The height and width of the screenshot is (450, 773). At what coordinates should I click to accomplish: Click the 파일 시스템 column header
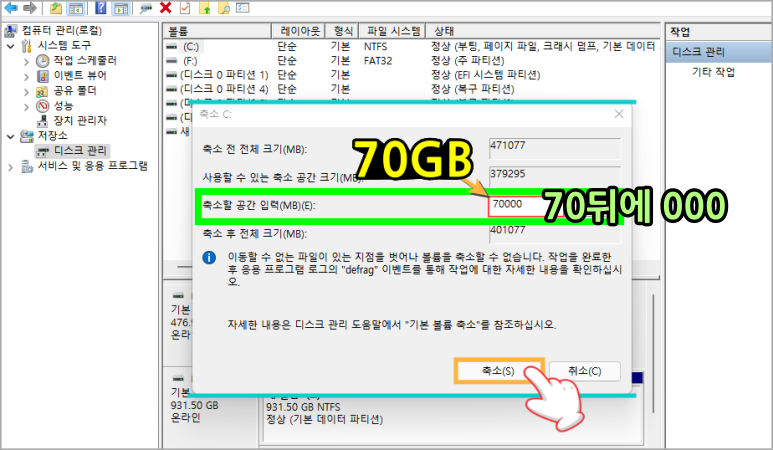(x=392, y=31)
